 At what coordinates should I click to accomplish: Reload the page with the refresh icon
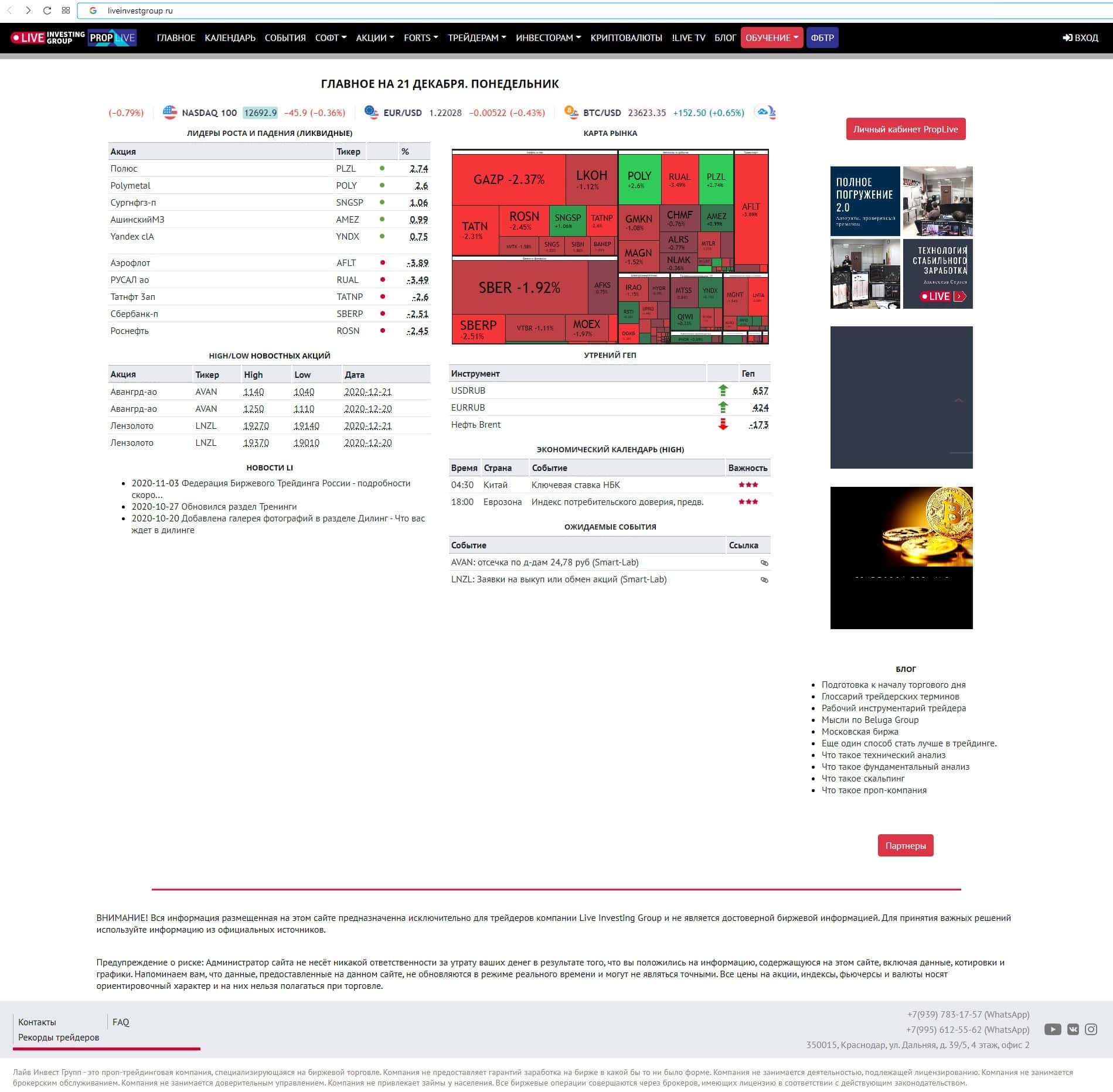[47, 11]
